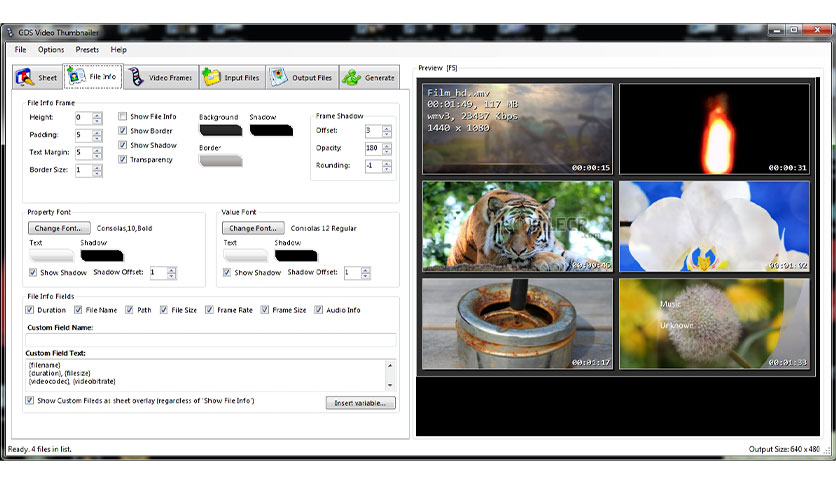Click the Video Frames filmstrip icon
This screenshot has height=484, width=836.
pyautogui.click(x=136, y=77)
